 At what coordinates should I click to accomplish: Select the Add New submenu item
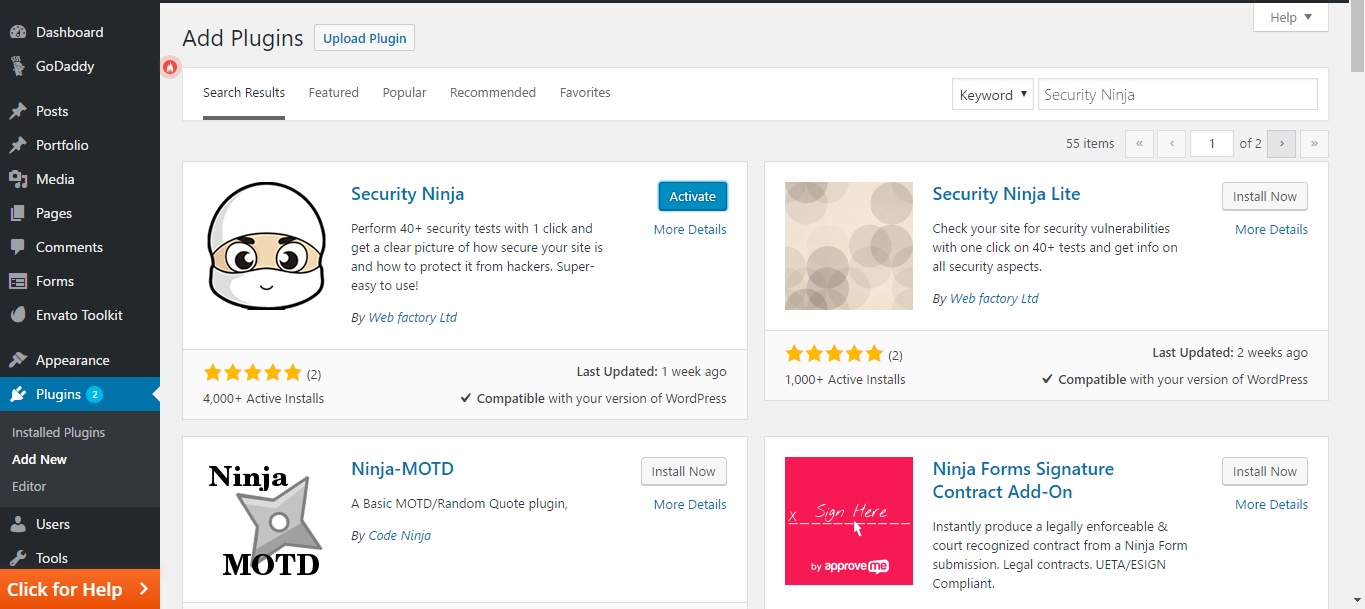[x=39, y=459]
